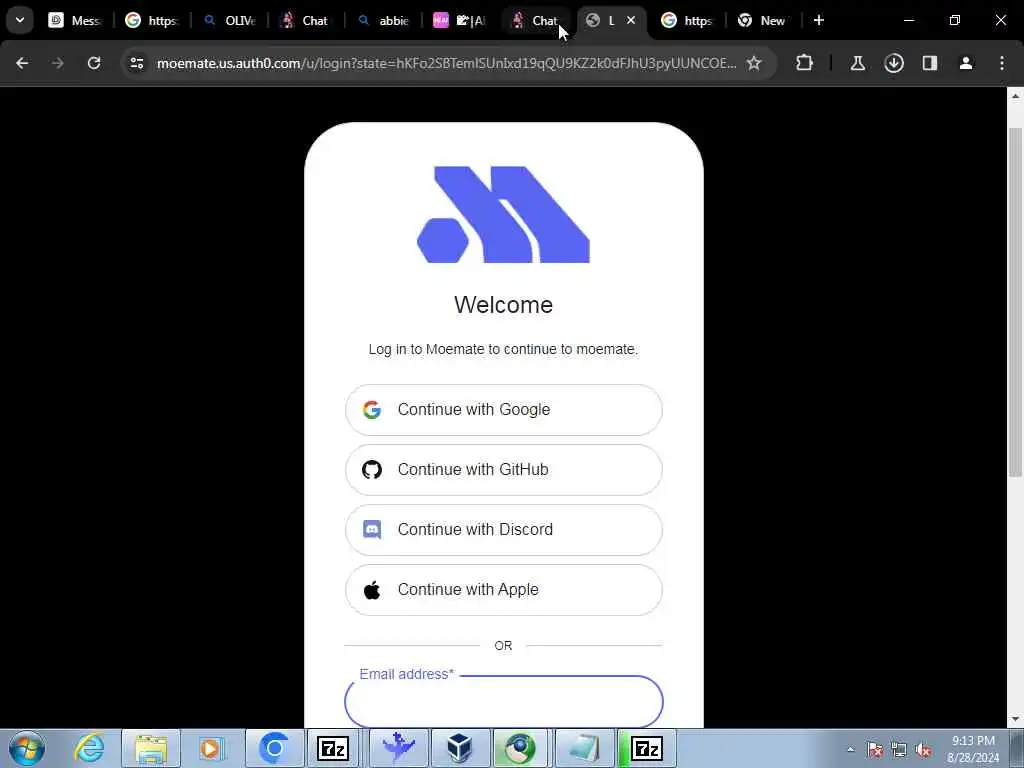This screenshot has height=768, width=1024.
Task: Open the profile account icon
Action: pos(966,63)
